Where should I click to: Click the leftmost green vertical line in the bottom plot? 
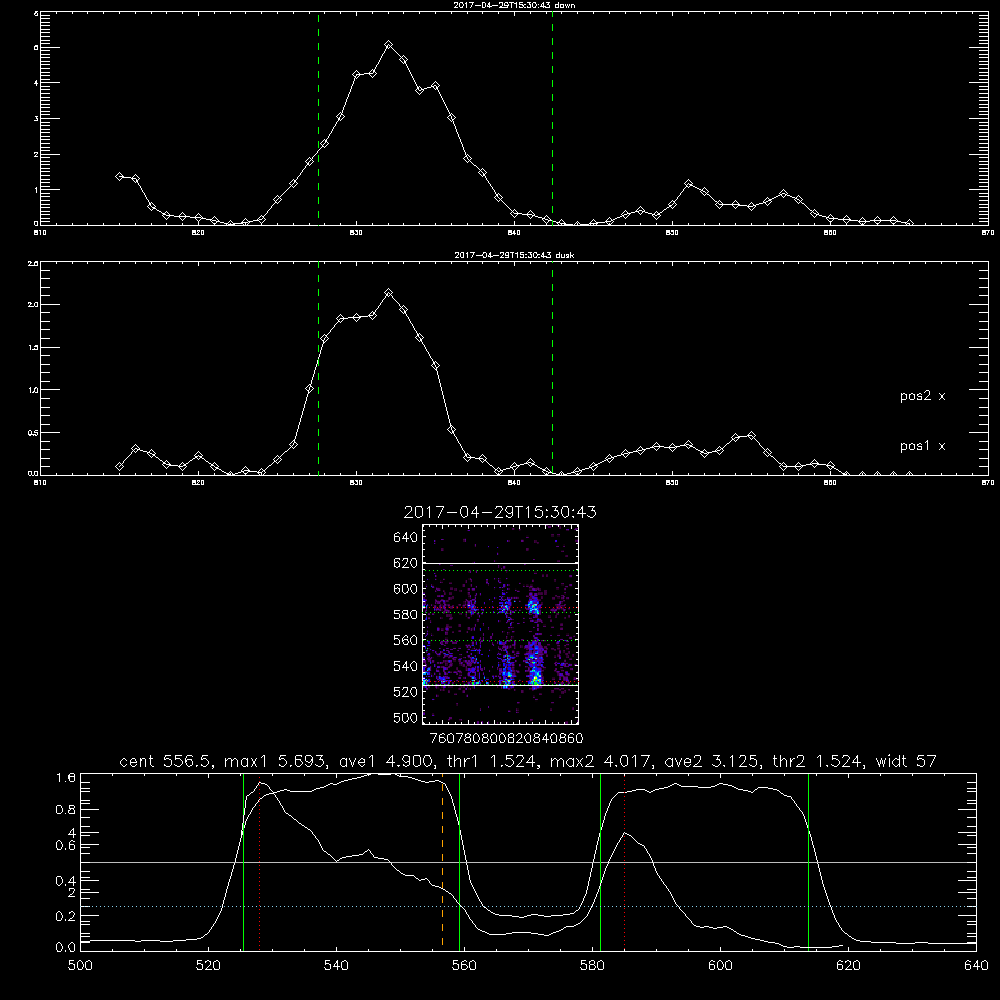(243, 861)
